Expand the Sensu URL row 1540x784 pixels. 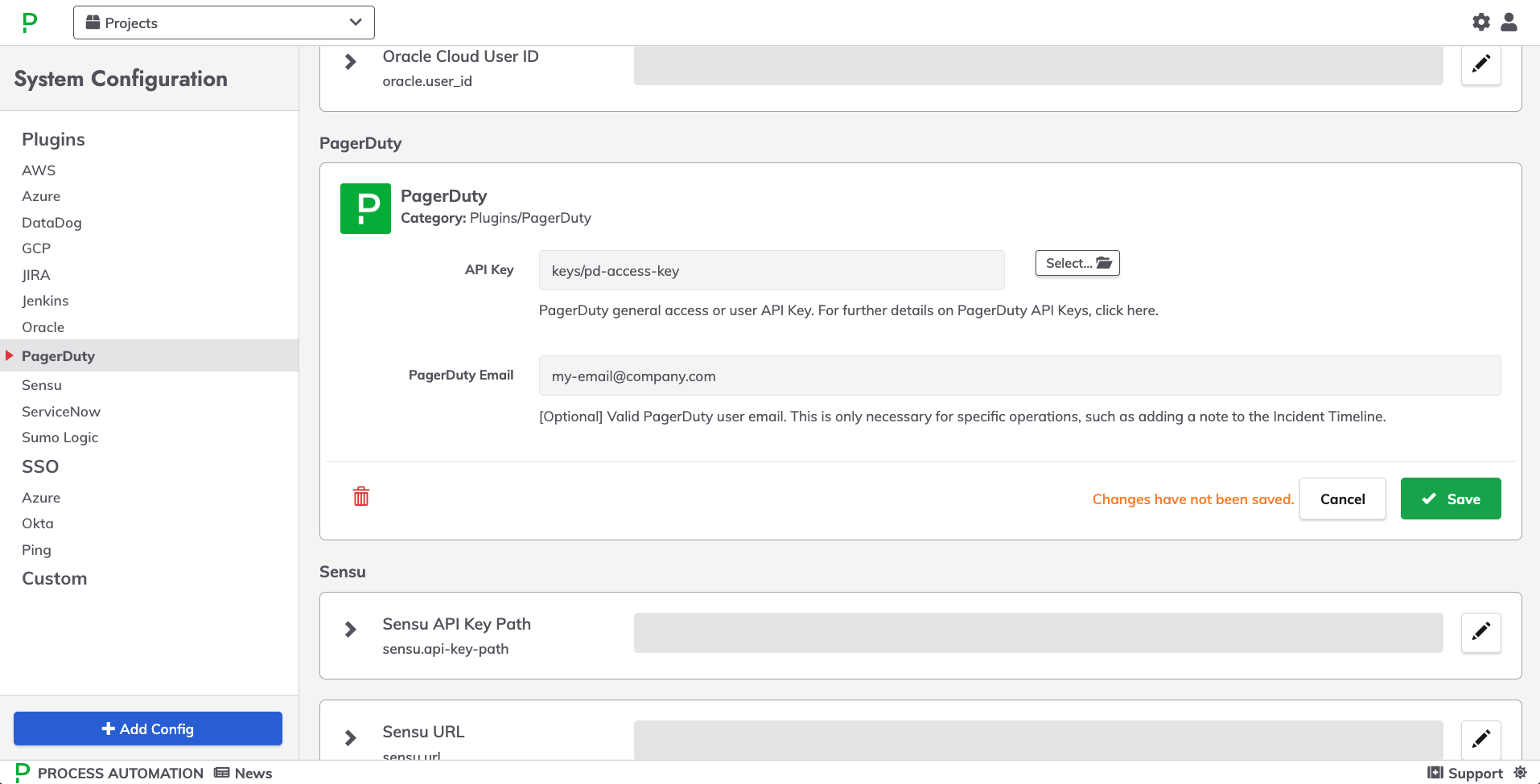click(x=351, y=737)
